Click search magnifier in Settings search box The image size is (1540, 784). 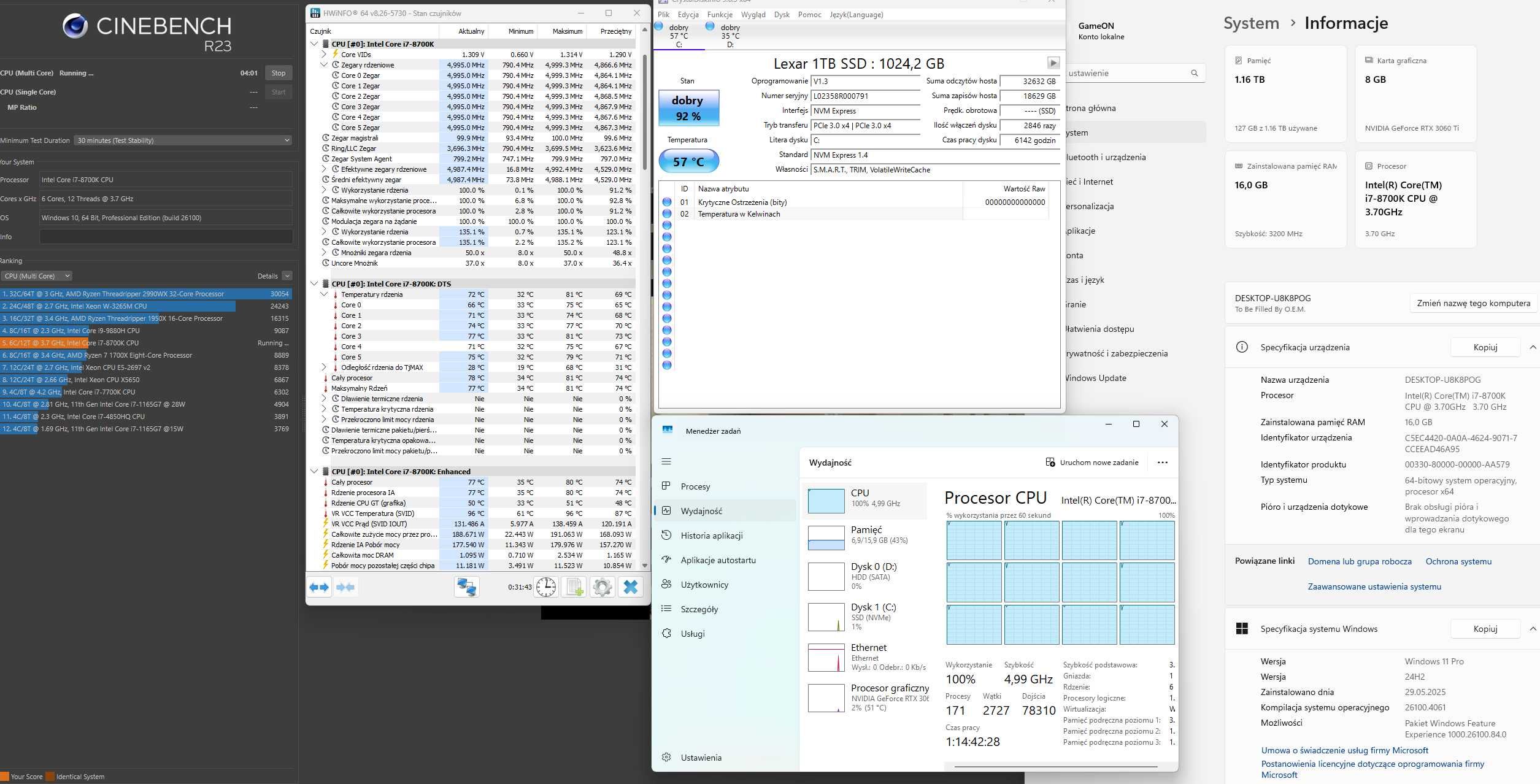1194,73
